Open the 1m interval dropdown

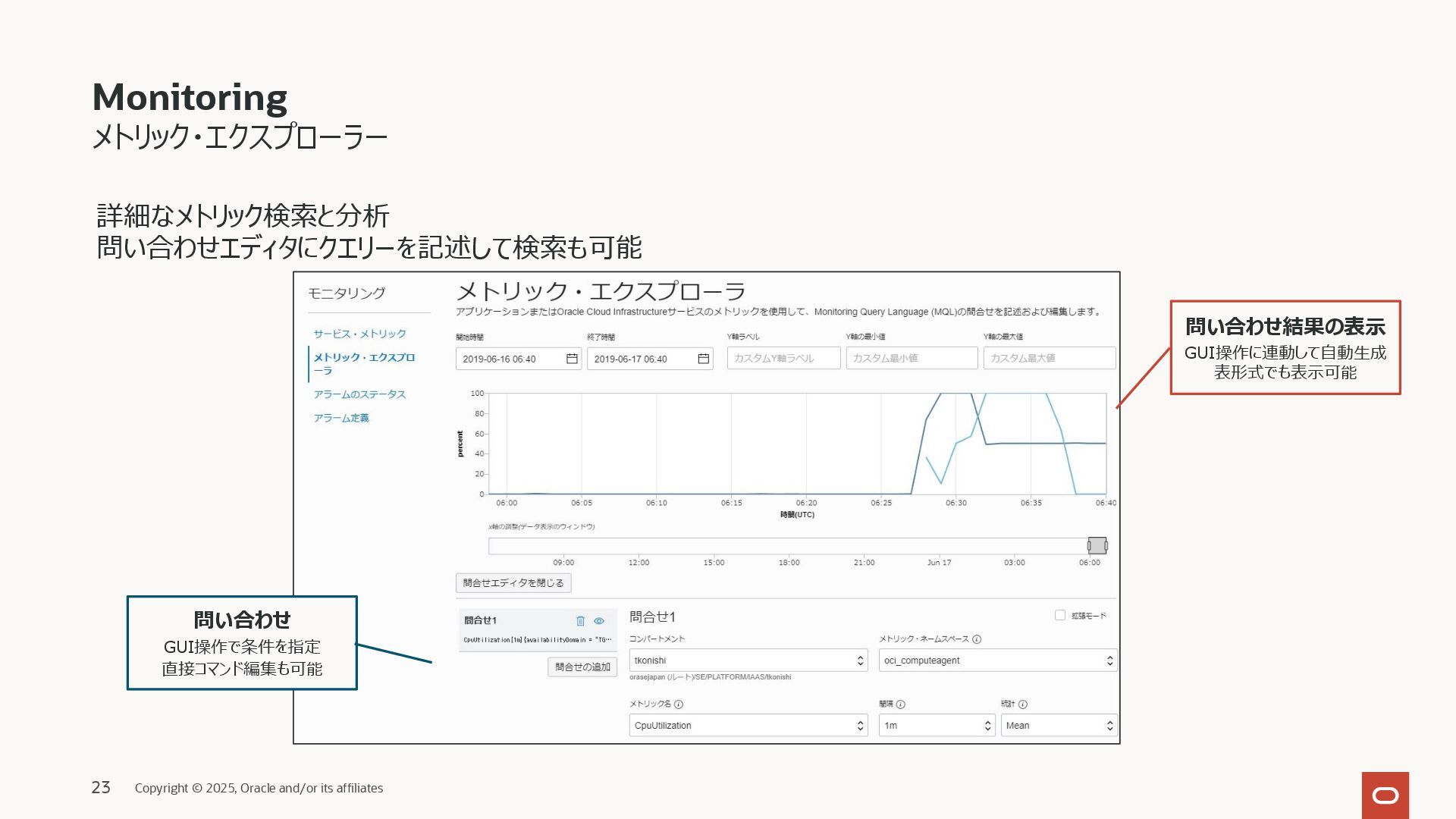[x=937, y=726]
